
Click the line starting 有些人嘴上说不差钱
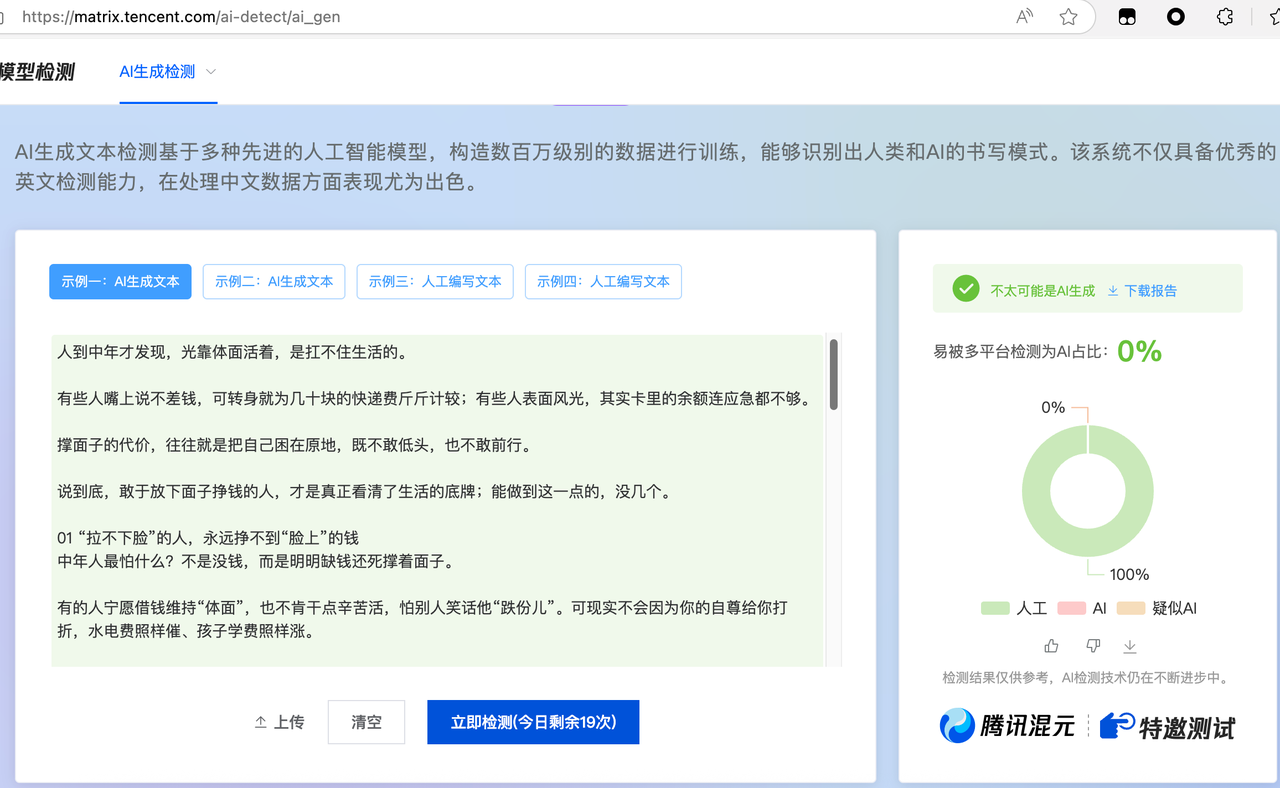[433, 399]
